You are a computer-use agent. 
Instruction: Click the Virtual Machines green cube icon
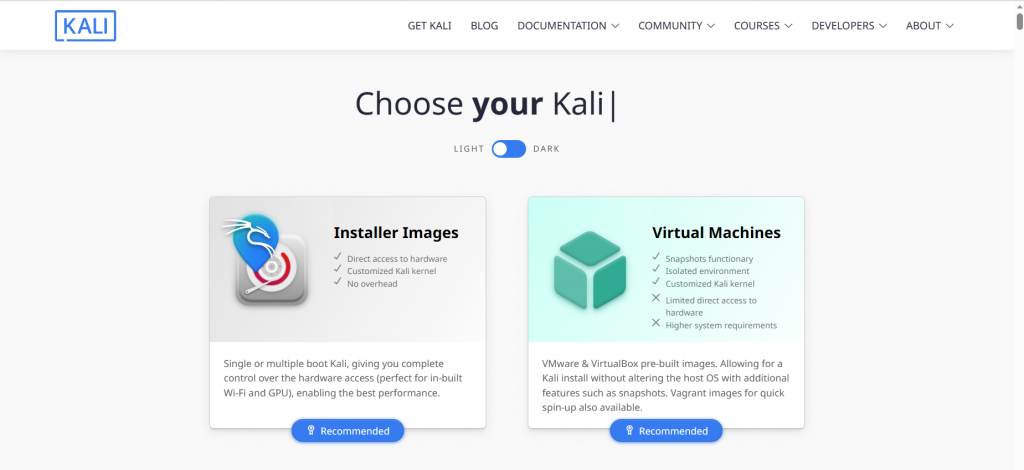coord(590,270)
